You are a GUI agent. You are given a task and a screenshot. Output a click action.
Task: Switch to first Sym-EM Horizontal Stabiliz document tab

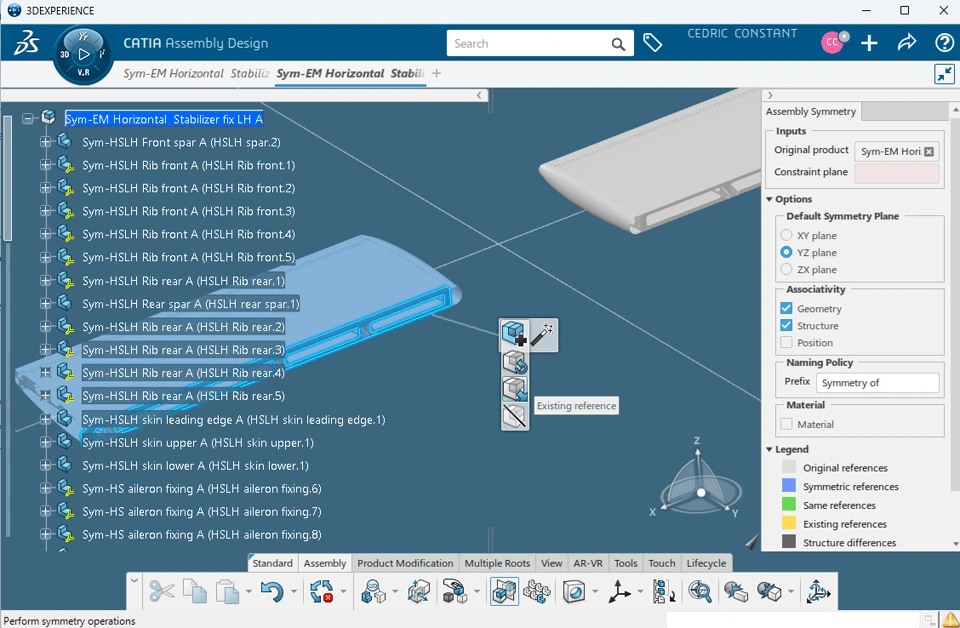click(196, 73)
